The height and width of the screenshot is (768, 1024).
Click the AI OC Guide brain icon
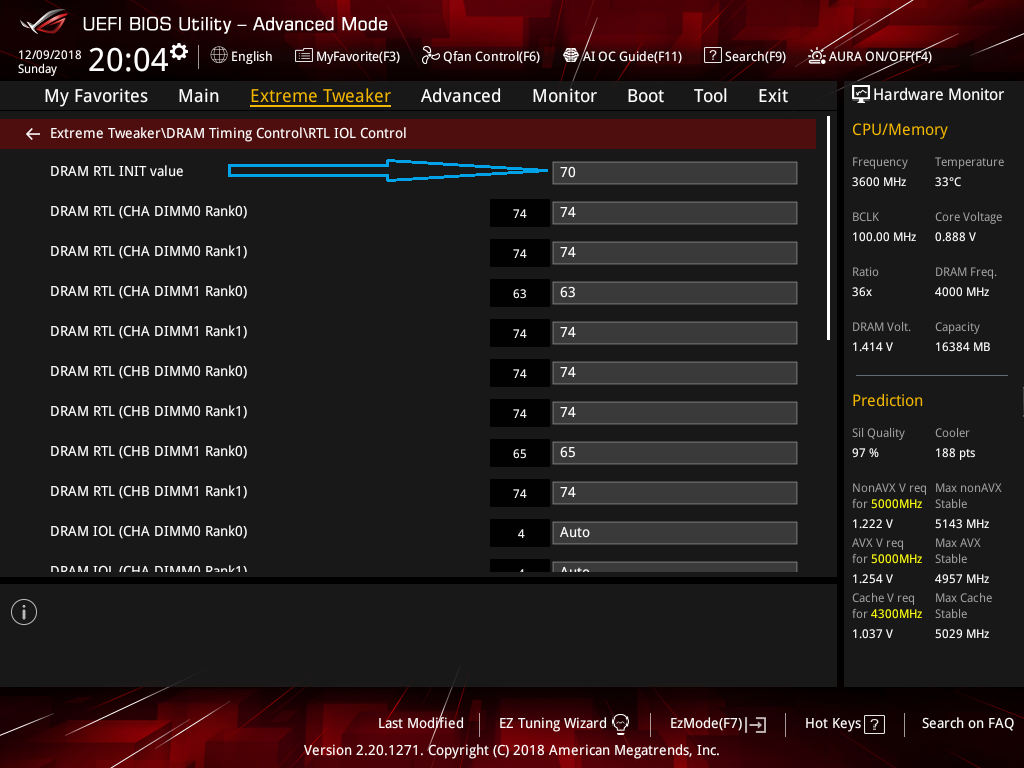point(571,56)
